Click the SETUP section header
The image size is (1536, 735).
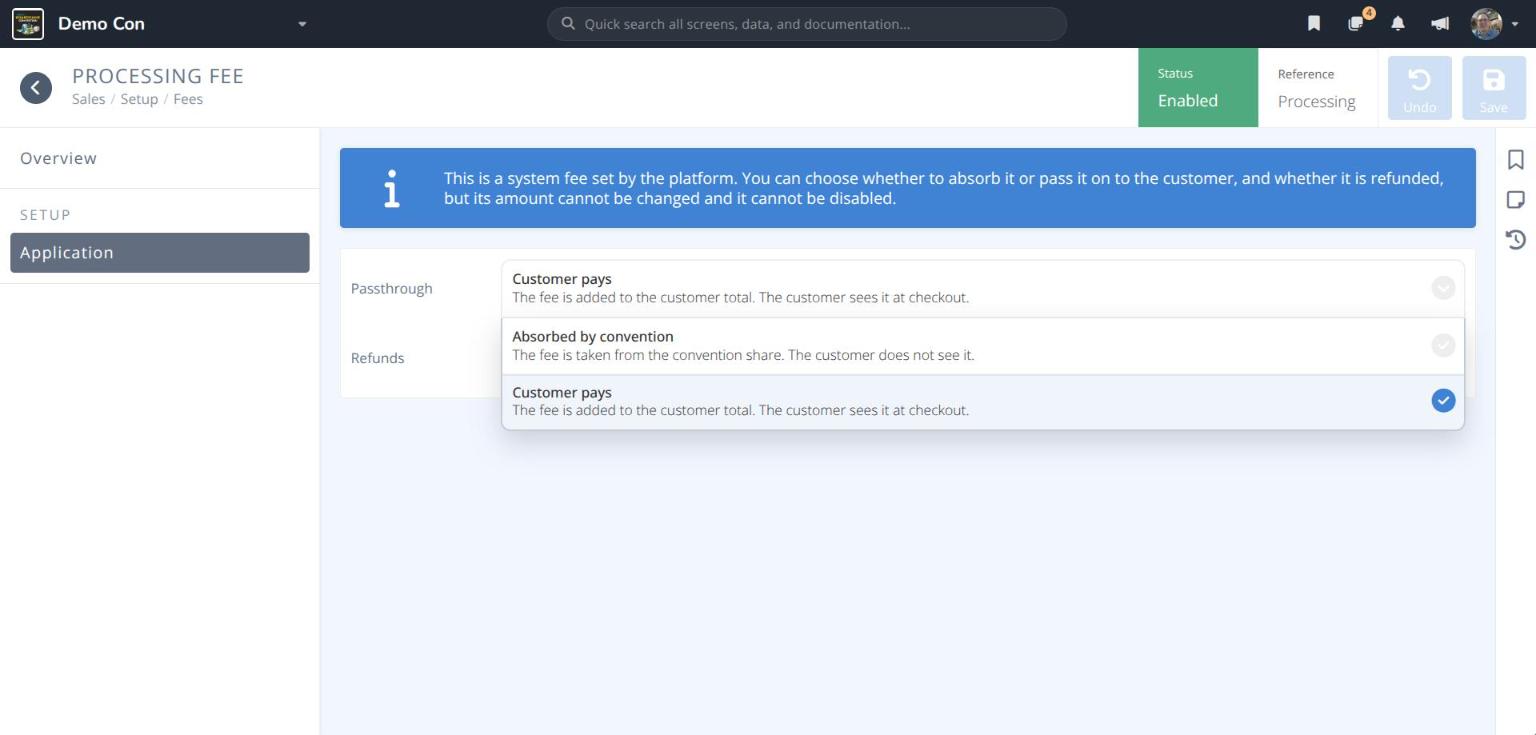tap(46, 215)
